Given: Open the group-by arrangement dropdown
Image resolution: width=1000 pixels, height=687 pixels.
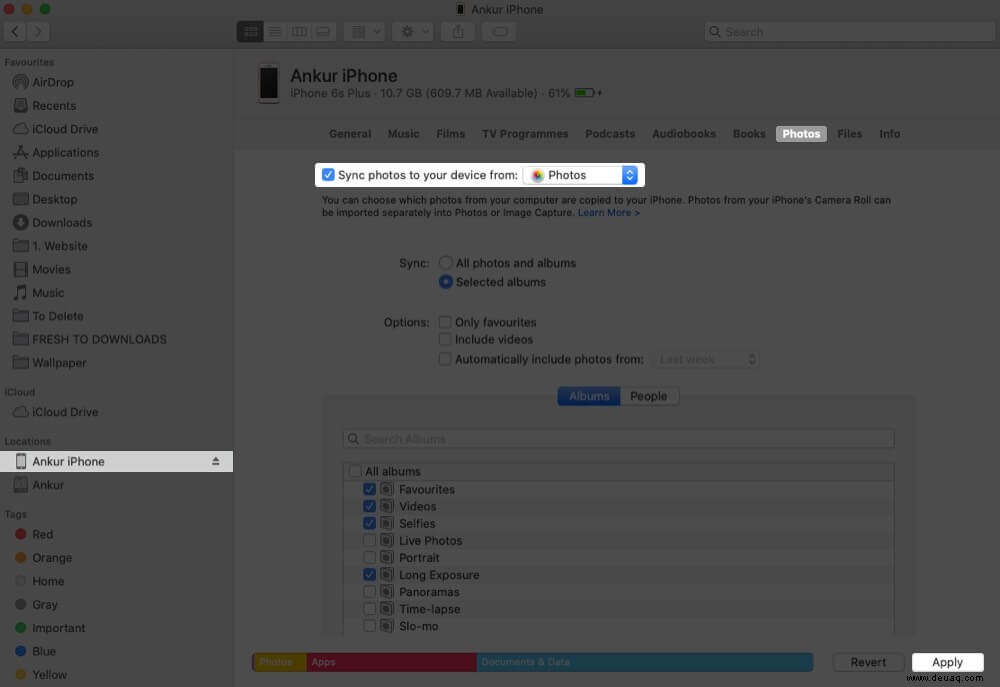Looking at the screenshot, I should point(364,31).
